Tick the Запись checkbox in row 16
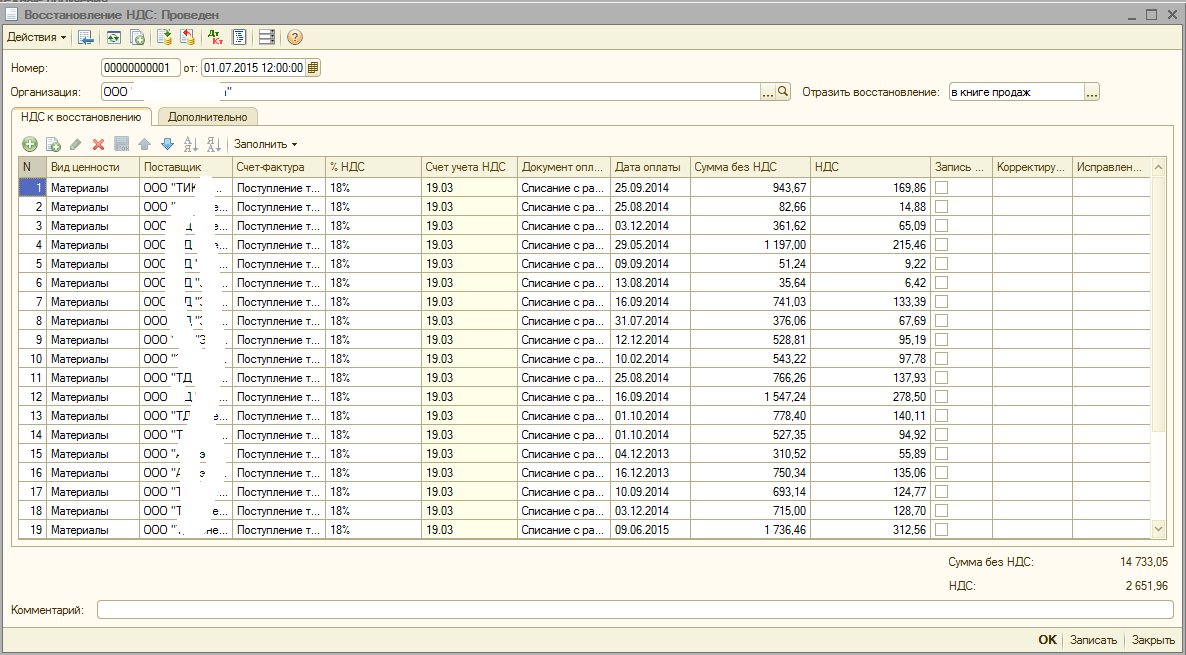Image resolution: width=1186 pixels, height=655 pixels. [x=942, y=473]
